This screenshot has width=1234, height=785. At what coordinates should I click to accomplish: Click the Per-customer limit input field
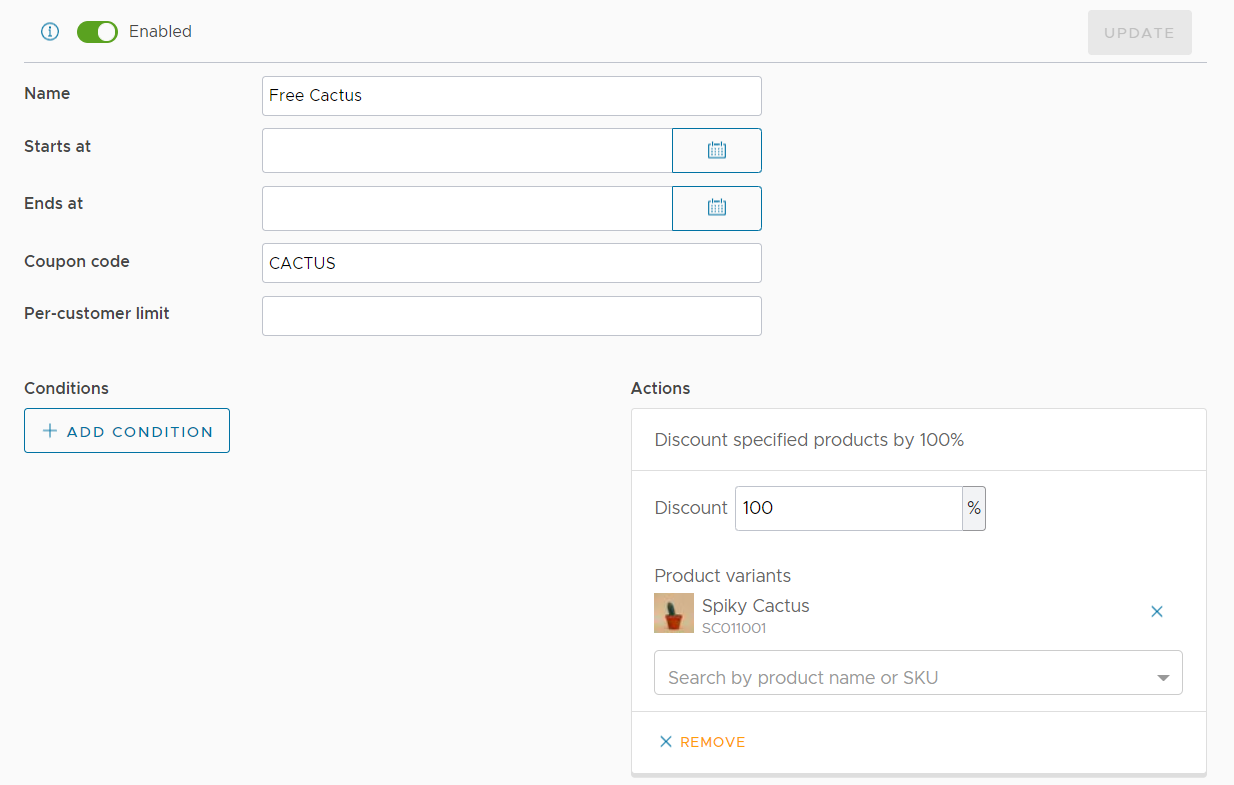[511, 316]
